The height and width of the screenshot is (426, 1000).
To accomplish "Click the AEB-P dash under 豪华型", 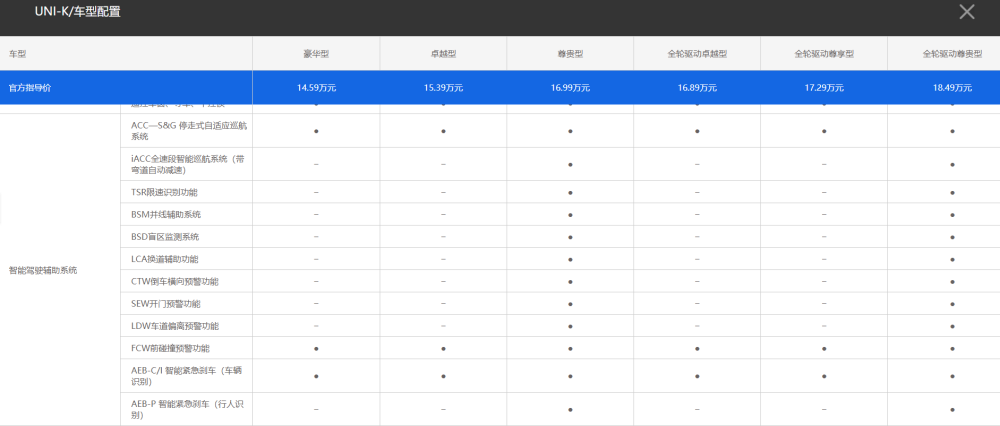I will coord(316,409).
